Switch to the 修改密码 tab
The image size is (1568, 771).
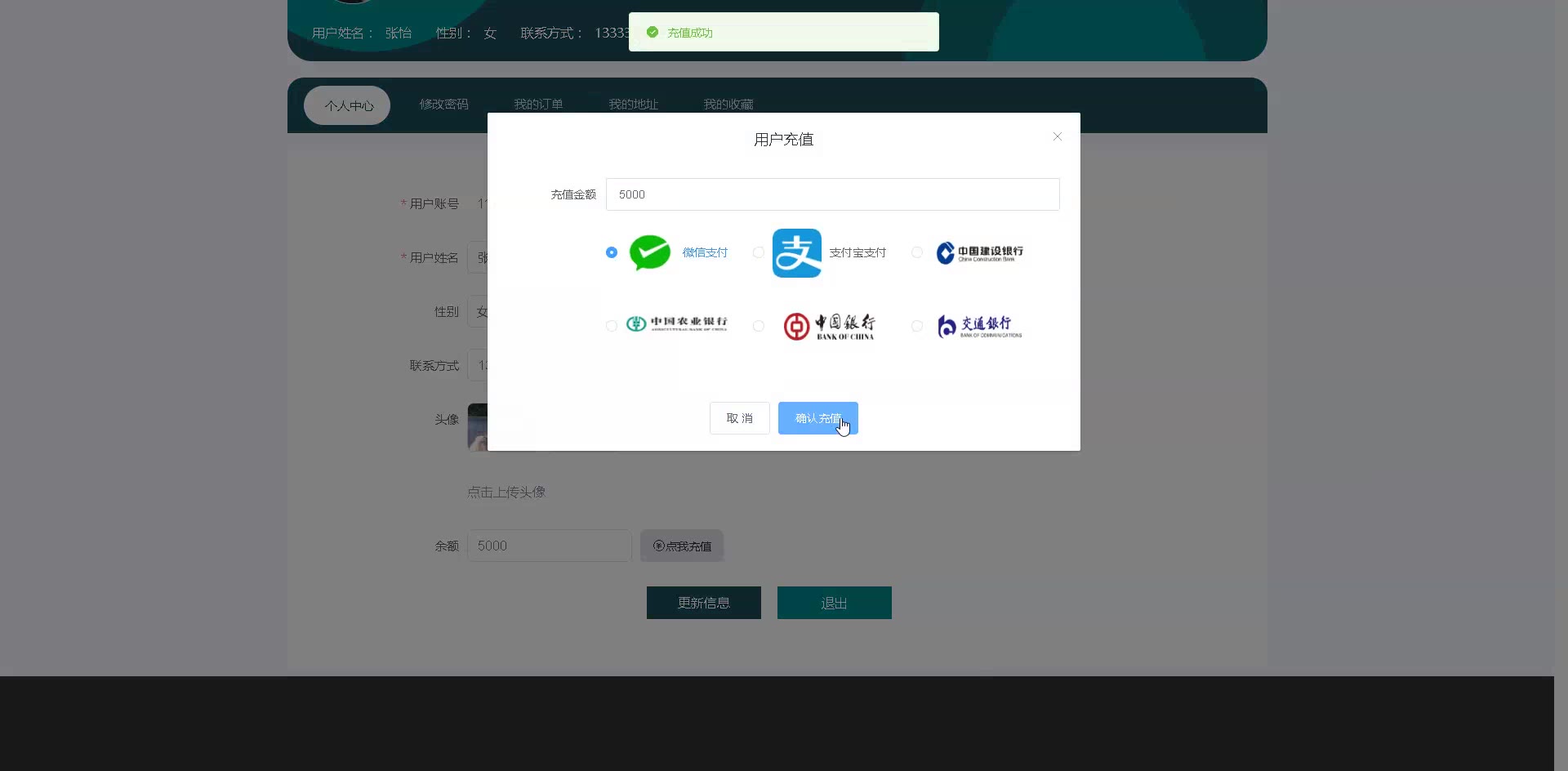click(x=443, y=105)
